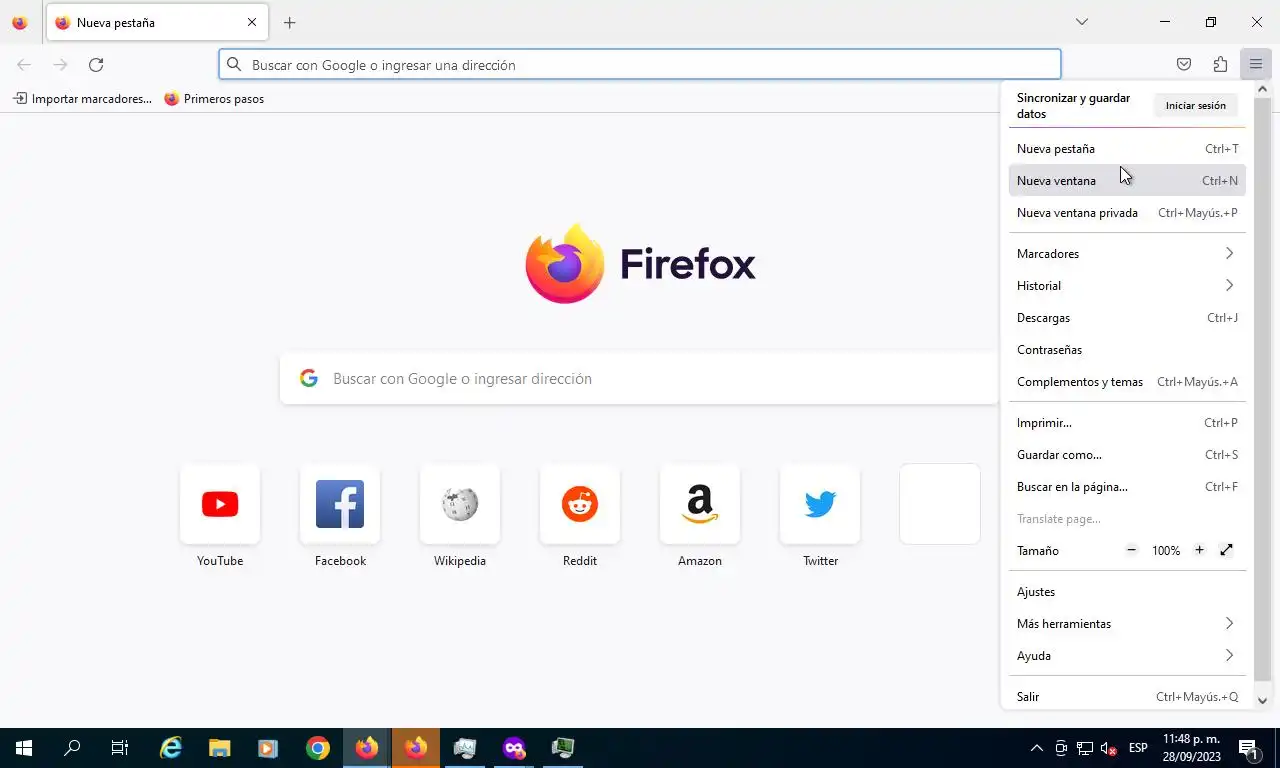Image resolution: width=1280 pixels, height=768 pixels.
Task: Open Primeros pasos bookmark
Action: 214,99
